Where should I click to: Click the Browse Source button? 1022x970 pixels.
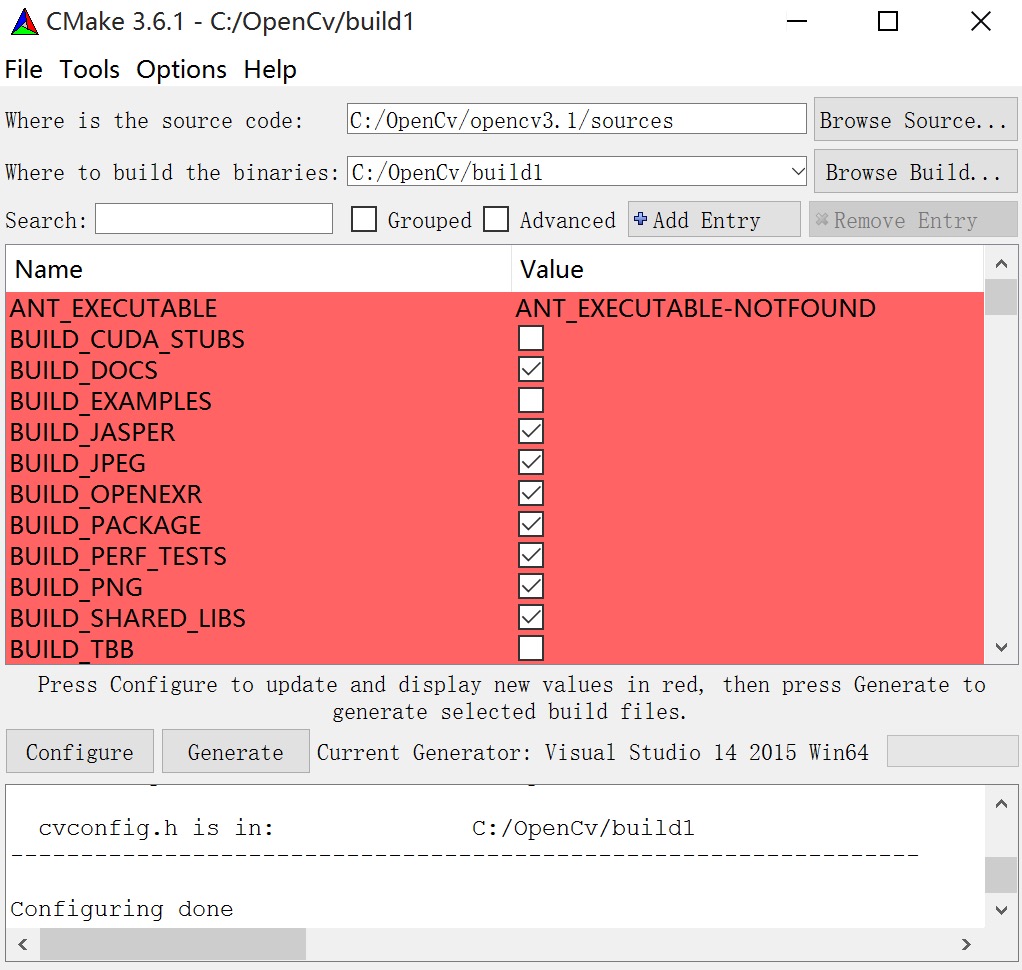point(915,119)
